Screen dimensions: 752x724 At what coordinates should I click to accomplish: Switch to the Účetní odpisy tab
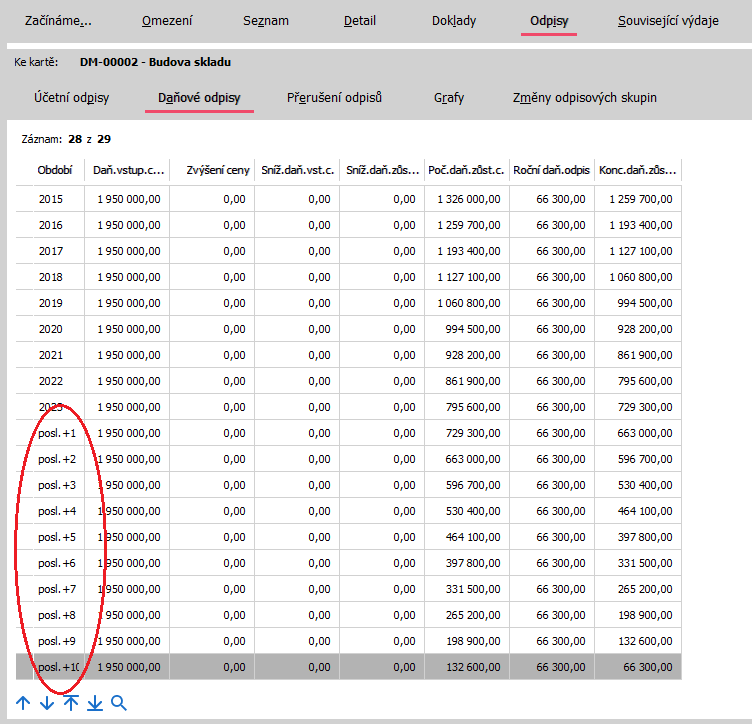pos(72,98)
